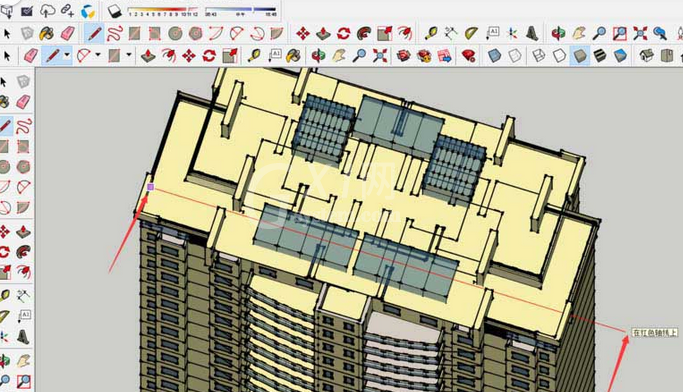
Task: Toggle Back Edges style
Action: 514,56
